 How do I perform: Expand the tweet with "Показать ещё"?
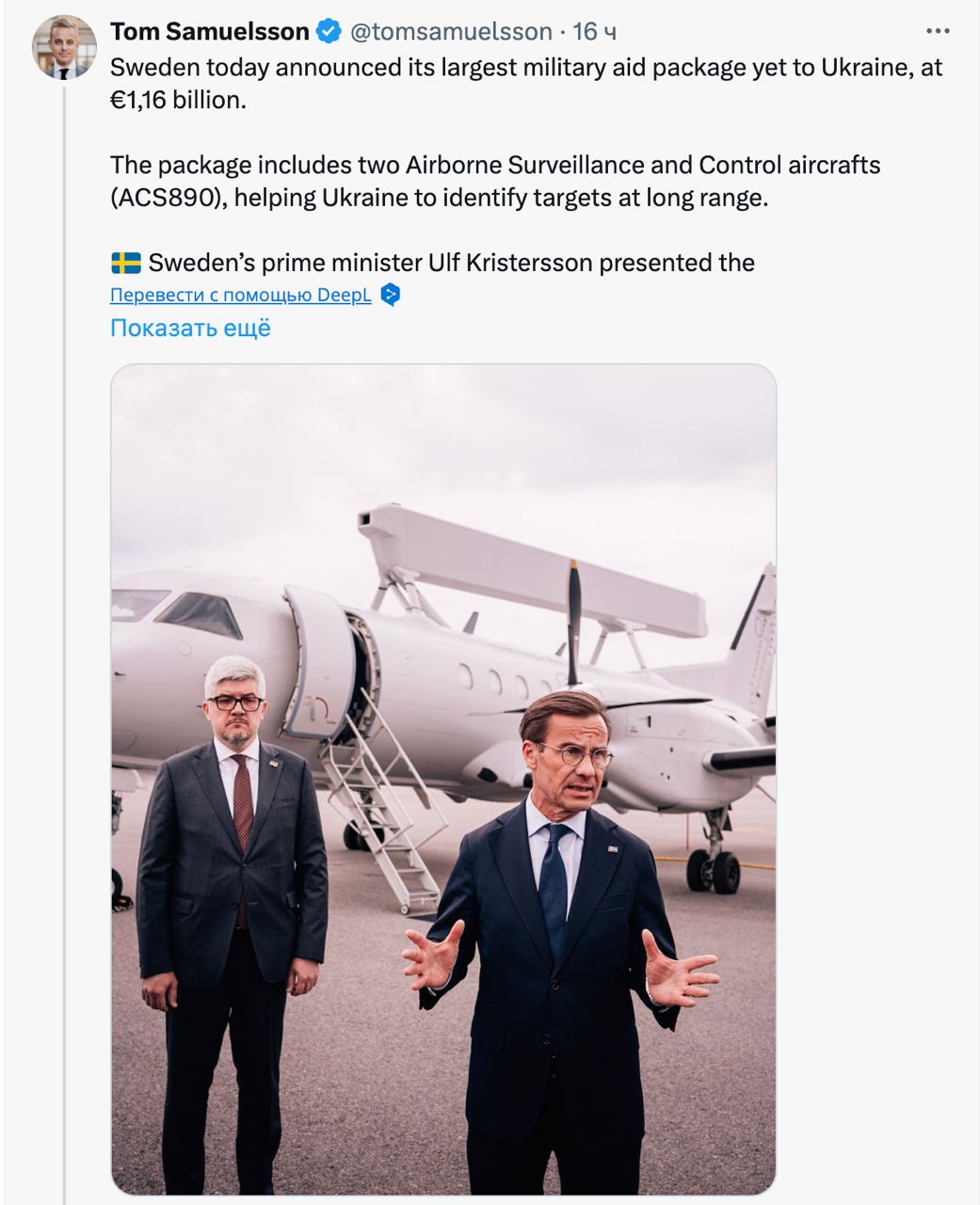click(190, 328)
